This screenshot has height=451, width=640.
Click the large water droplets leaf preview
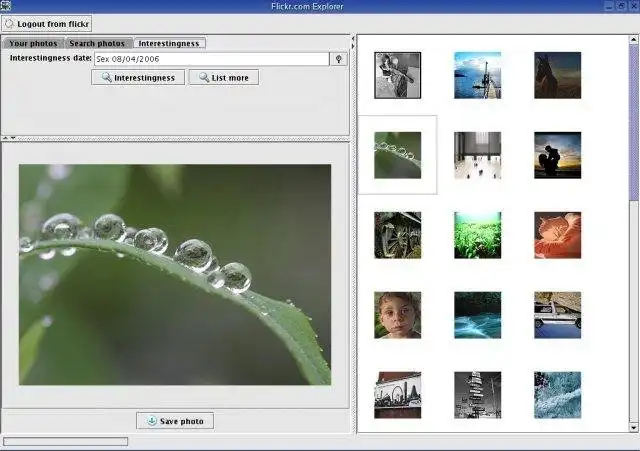[x=175, y=275]
